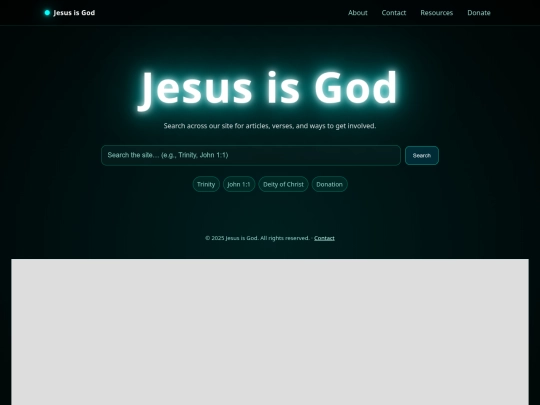Pick the Deity of Christ chip
This screenshot has width=540, height=405.
pos(283,184)
